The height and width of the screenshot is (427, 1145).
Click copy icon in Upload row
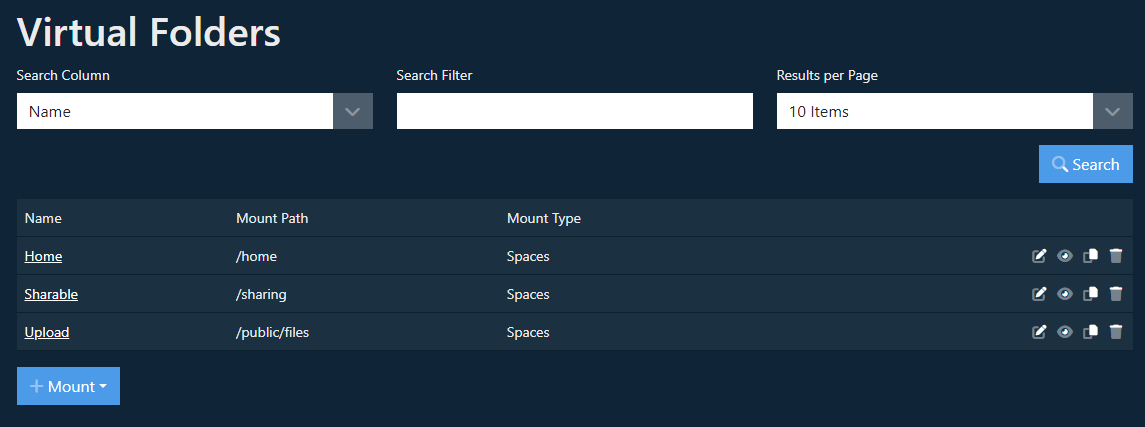click(x=1090, y=331)
